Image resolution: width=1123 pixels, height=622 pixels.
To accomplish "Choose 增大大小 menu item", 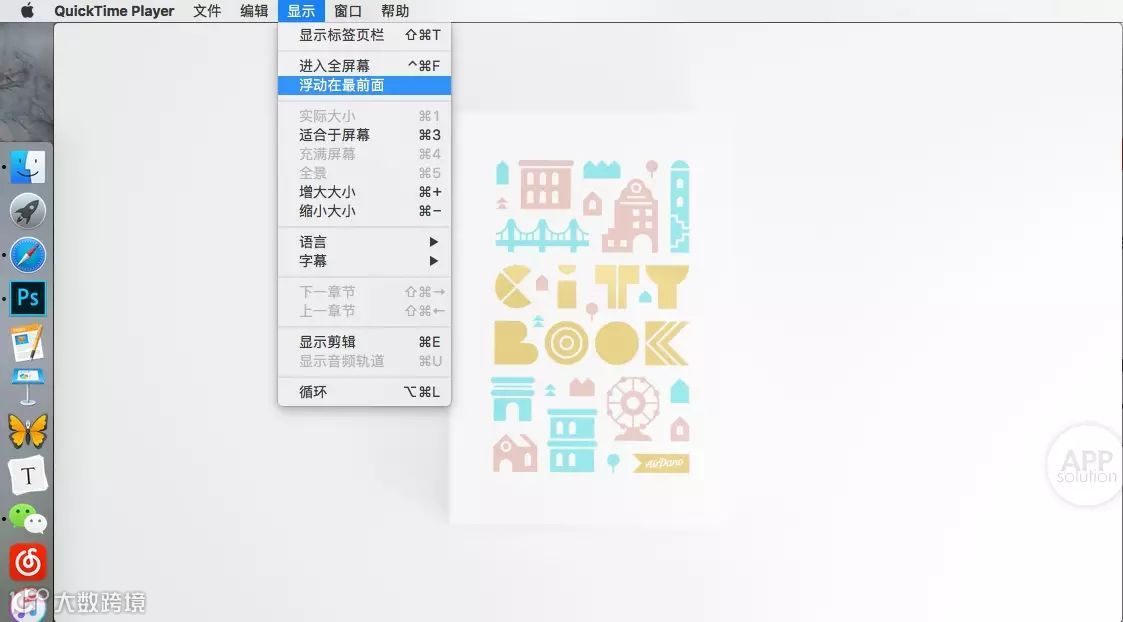I will 365,192.
